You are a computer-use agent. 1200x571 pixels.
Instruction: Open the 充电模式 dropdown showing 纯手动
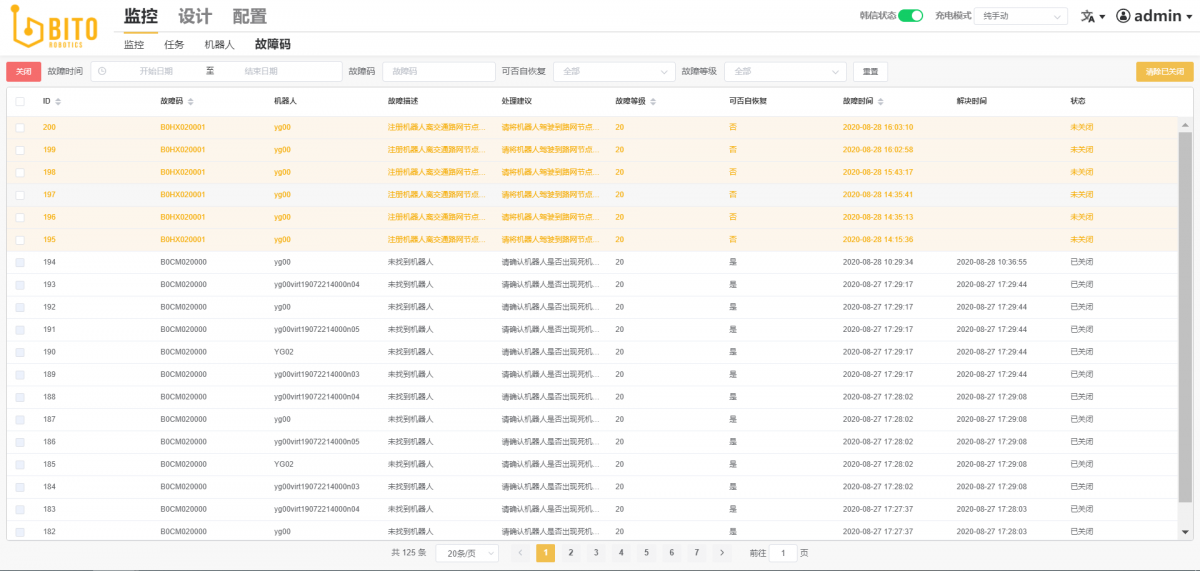pos(1021,16)
